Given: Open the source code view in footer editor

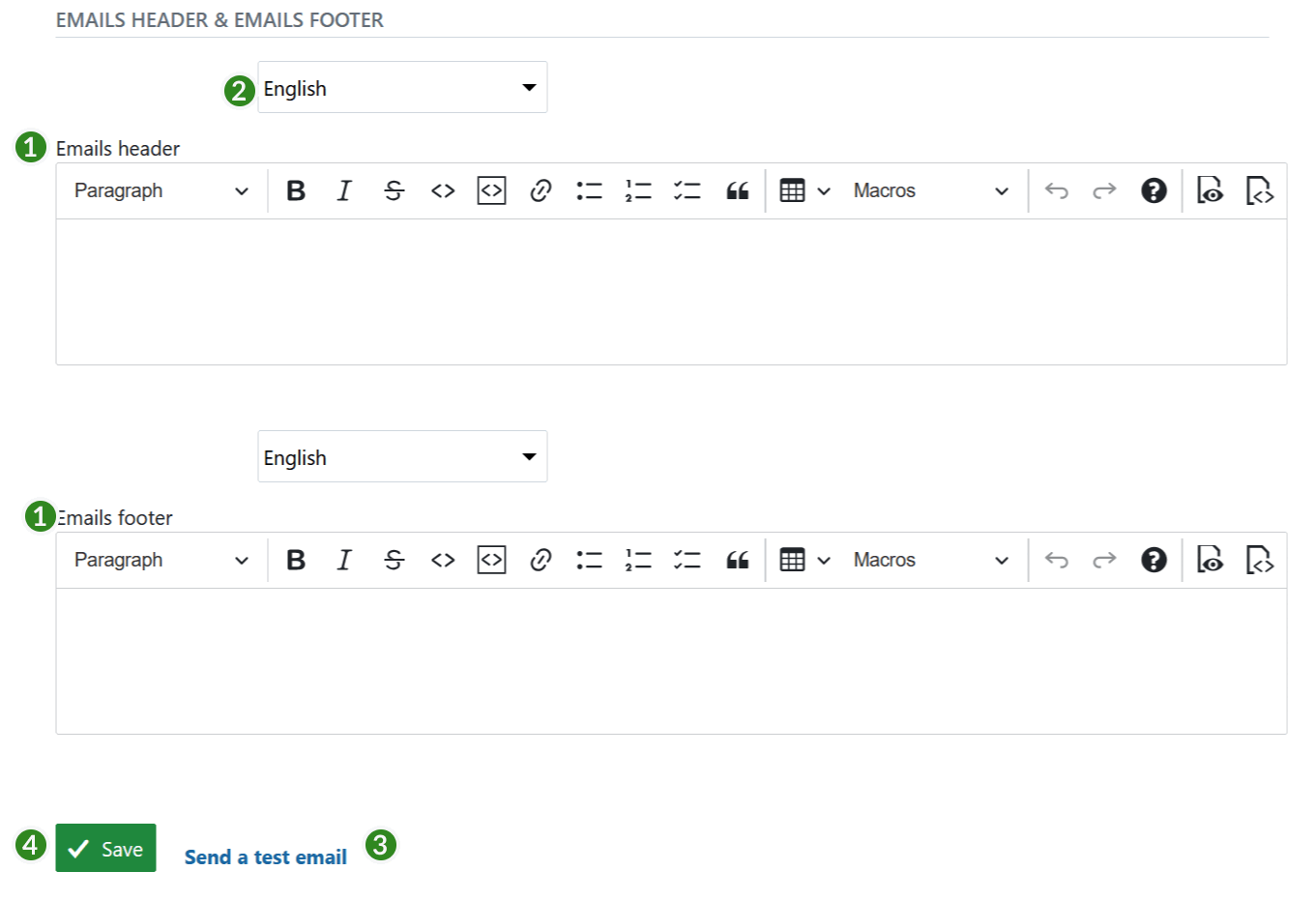Looking at the screenshot, I should point(1259,560).
